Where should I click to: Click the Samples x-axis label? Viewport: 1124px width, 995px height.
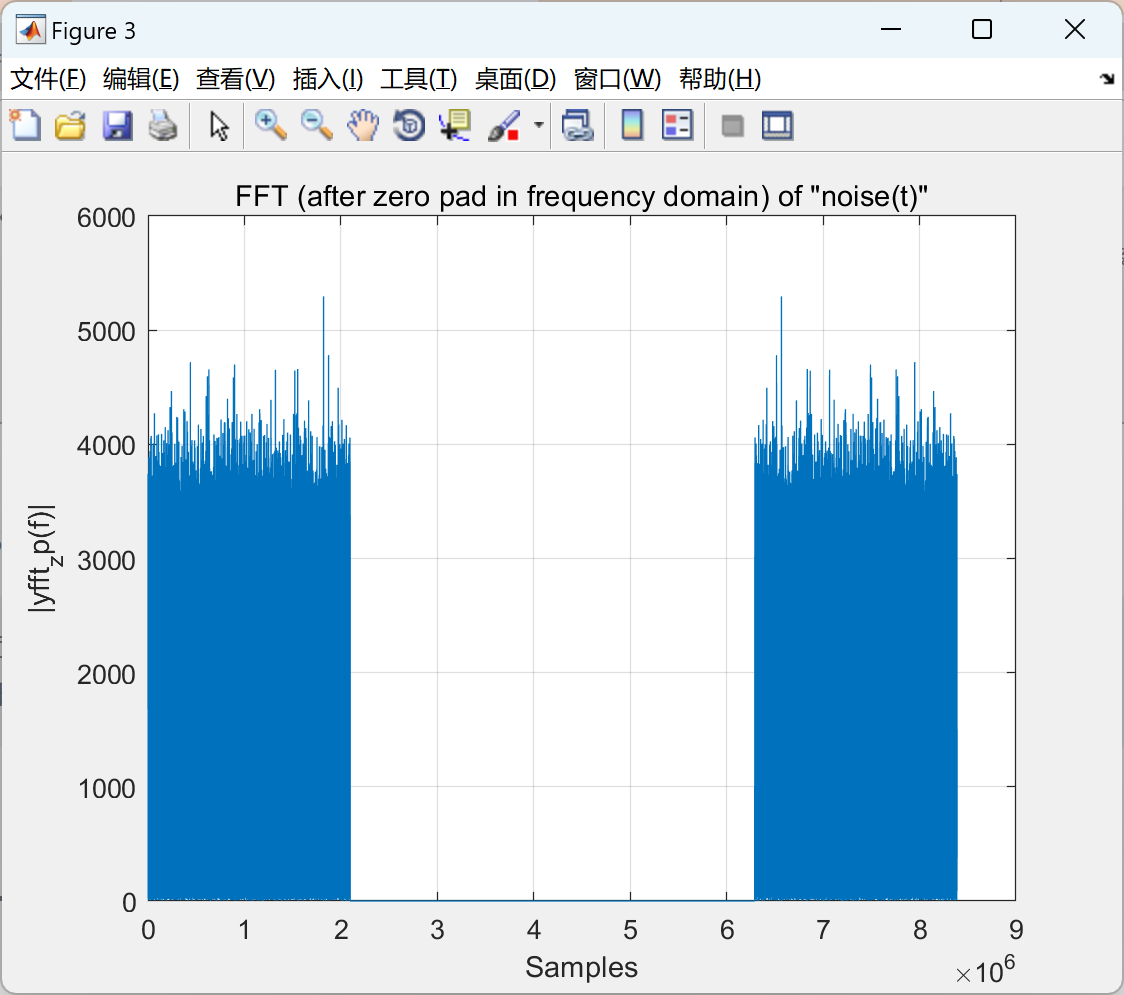tap(581, 967)
